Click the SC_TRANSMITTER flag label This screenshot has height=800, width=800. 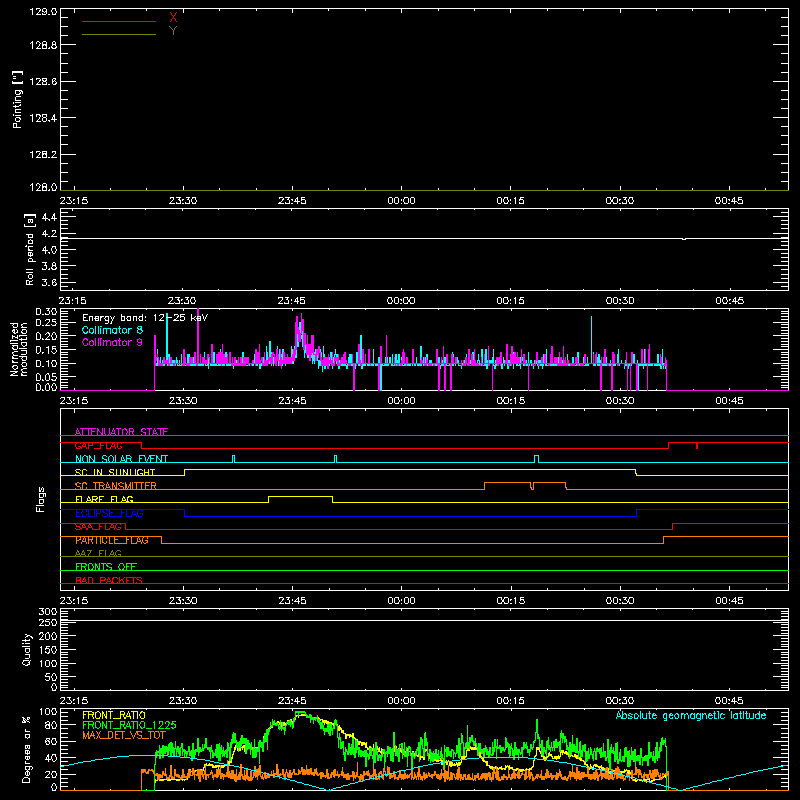point(116,486)
